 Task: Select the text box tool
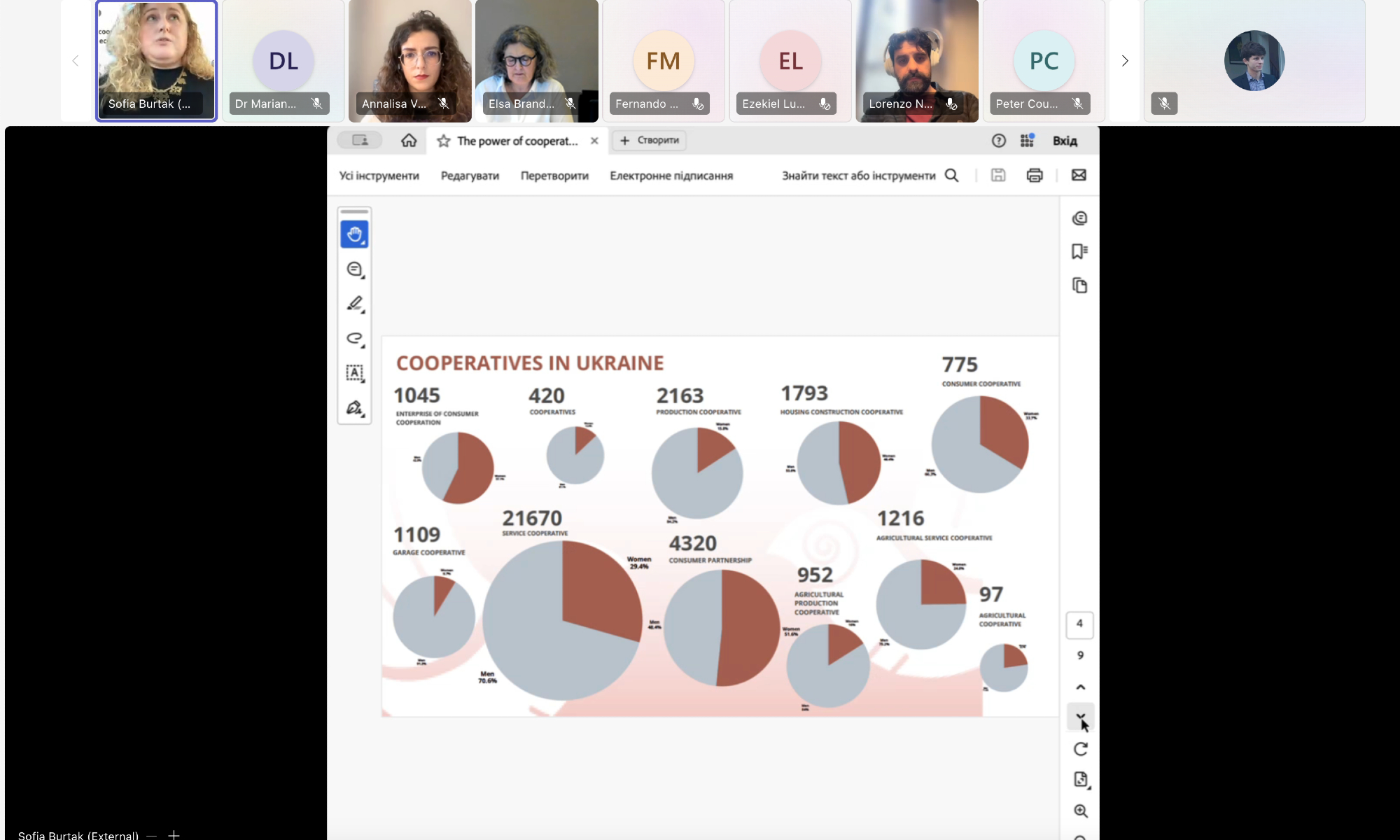(x=354, y=373)
